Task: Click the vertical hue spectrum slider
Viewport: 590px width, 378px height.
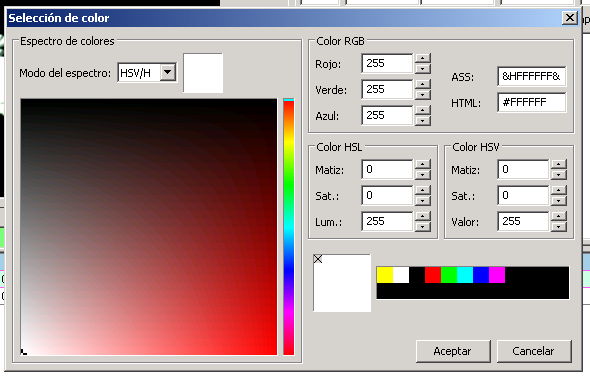Action: point(289,227)
